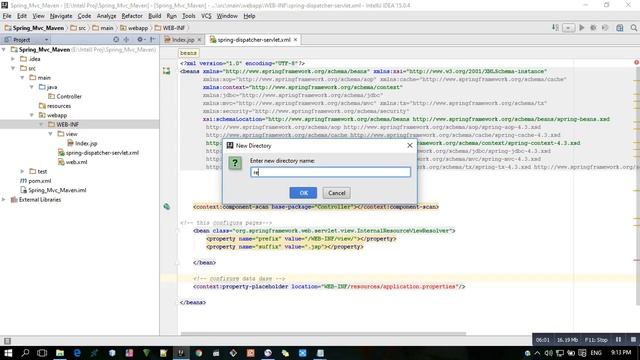Click the Search Everywhere magnifier icon
This screenshot has width=640, height=360.
633,28
